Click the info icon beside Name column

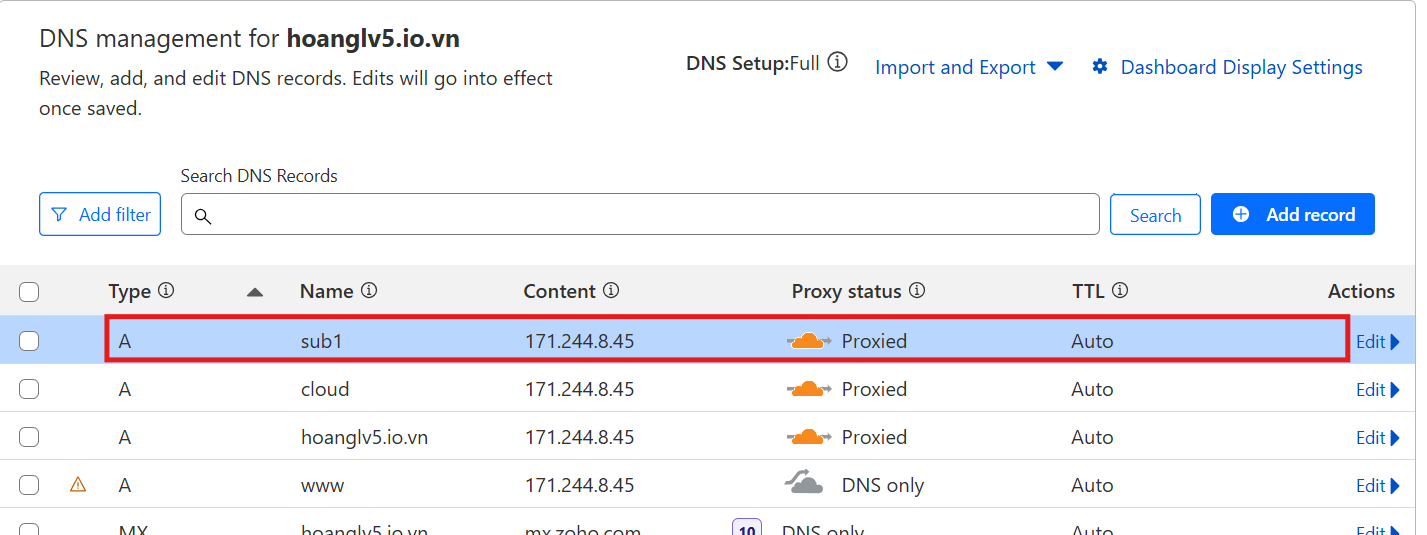coord(369,291)
